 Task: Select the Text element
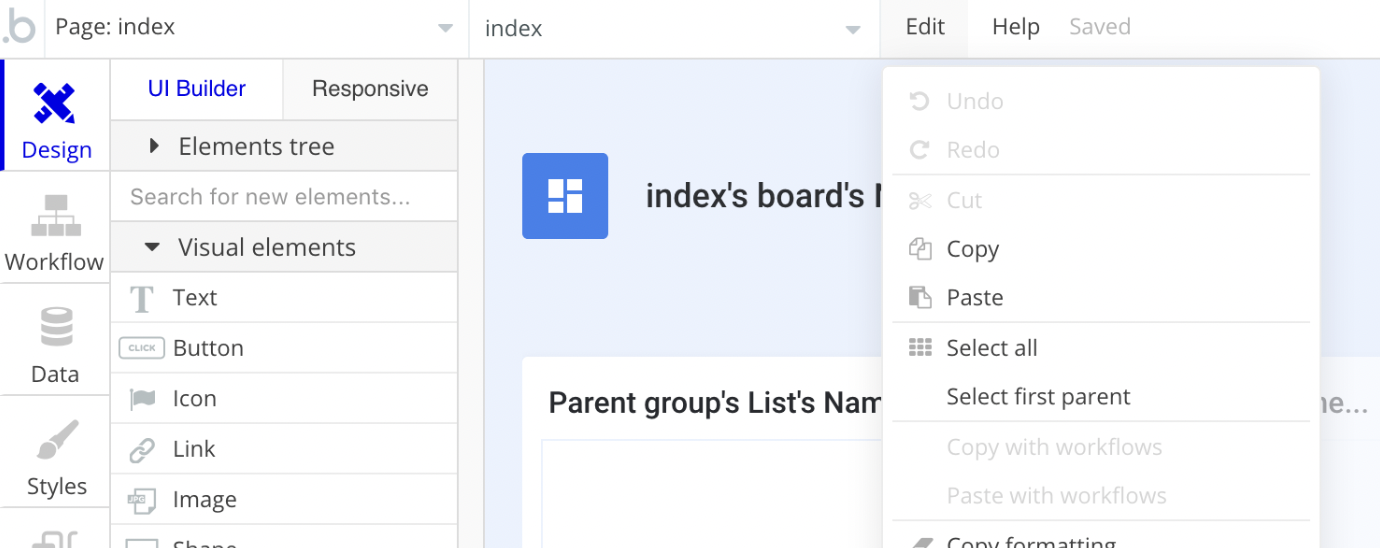click(x=284, y=298)
